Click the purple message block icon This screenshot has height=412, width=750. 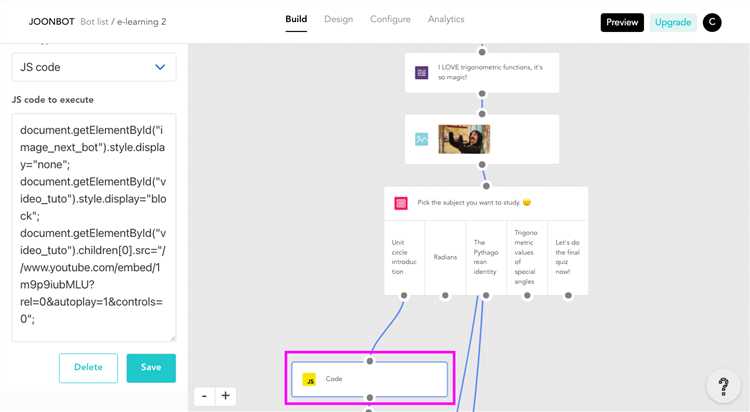[x=422, y=73]
